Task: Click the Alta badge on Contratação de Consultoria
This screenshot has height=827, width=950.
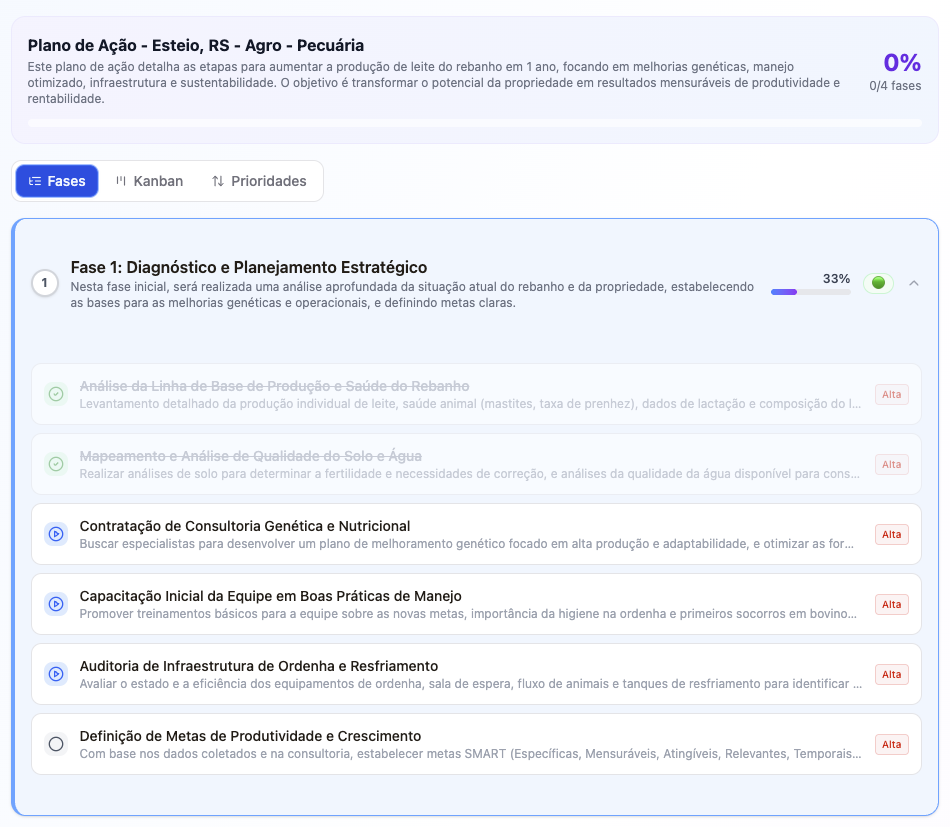Action: [x=891, y=534]
